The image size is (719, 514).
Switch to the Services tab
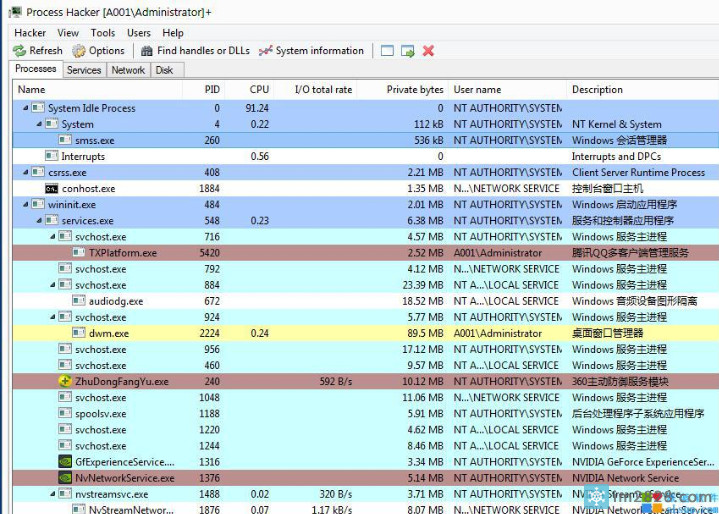84,70
